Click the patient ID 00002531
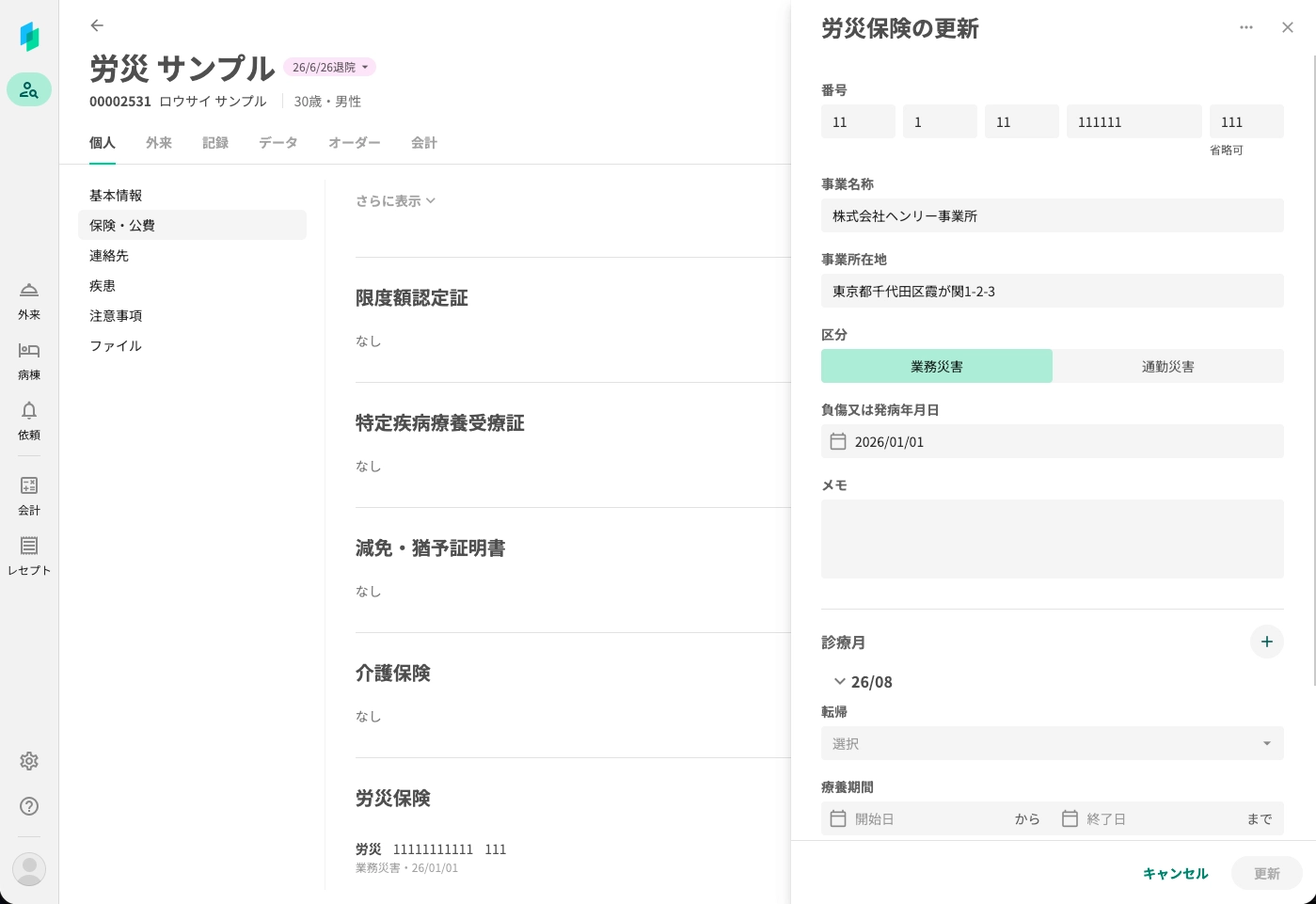Image resolution: width=1316 pixels, height=904 pixels. click(120, 102)
